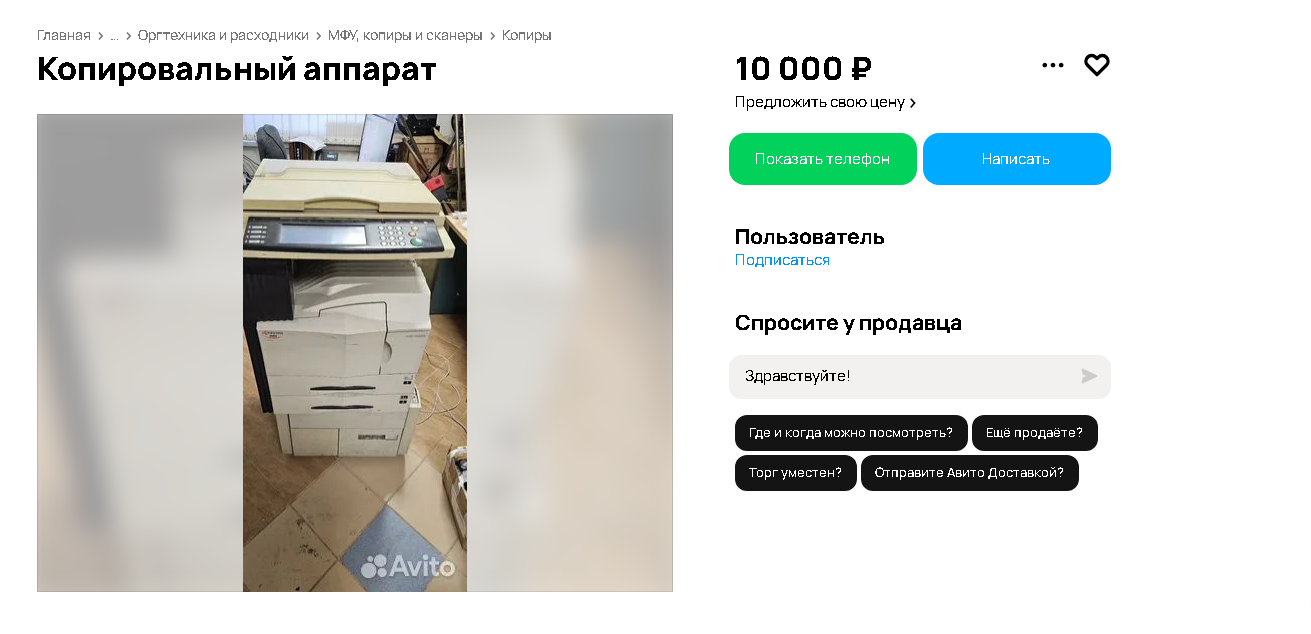Expand the collapsed breadcrumb ellipsis
Screen dimensions: 1311x634
click(x=114, y=35)
